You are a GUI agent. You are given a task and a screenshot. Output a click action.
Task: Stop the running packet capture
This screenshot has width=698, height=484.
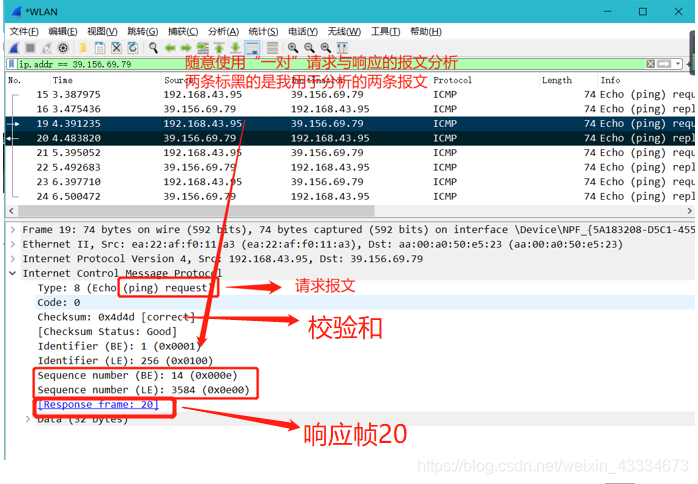(x=30, y=48)
